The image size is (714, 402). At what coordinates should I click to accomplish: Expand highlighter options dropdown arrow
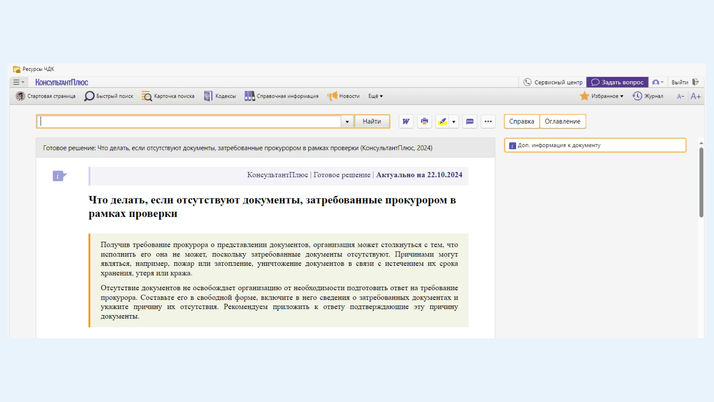click(x=454, y=122)
